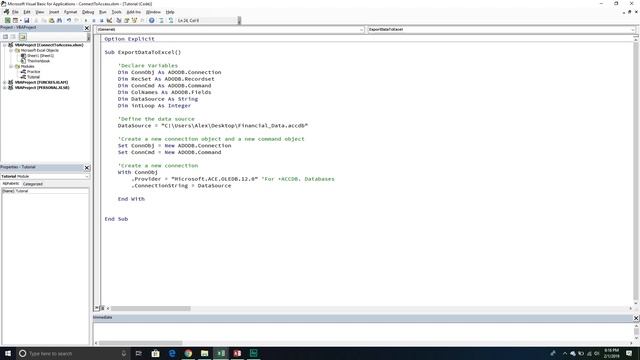Switch to the Categorized properties tab
640x360 pixels.
[33, 184]
